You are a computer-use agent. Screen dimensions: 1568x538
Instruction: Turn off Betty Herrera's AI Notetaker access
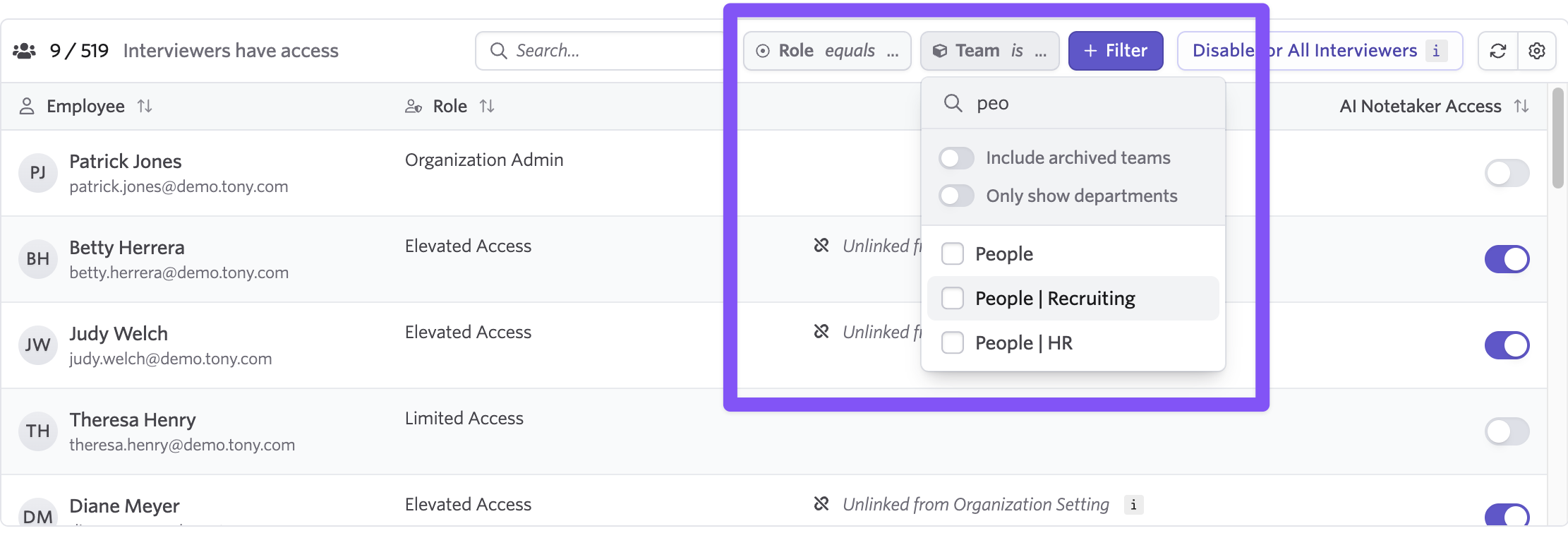click(x=1507, y=259)
